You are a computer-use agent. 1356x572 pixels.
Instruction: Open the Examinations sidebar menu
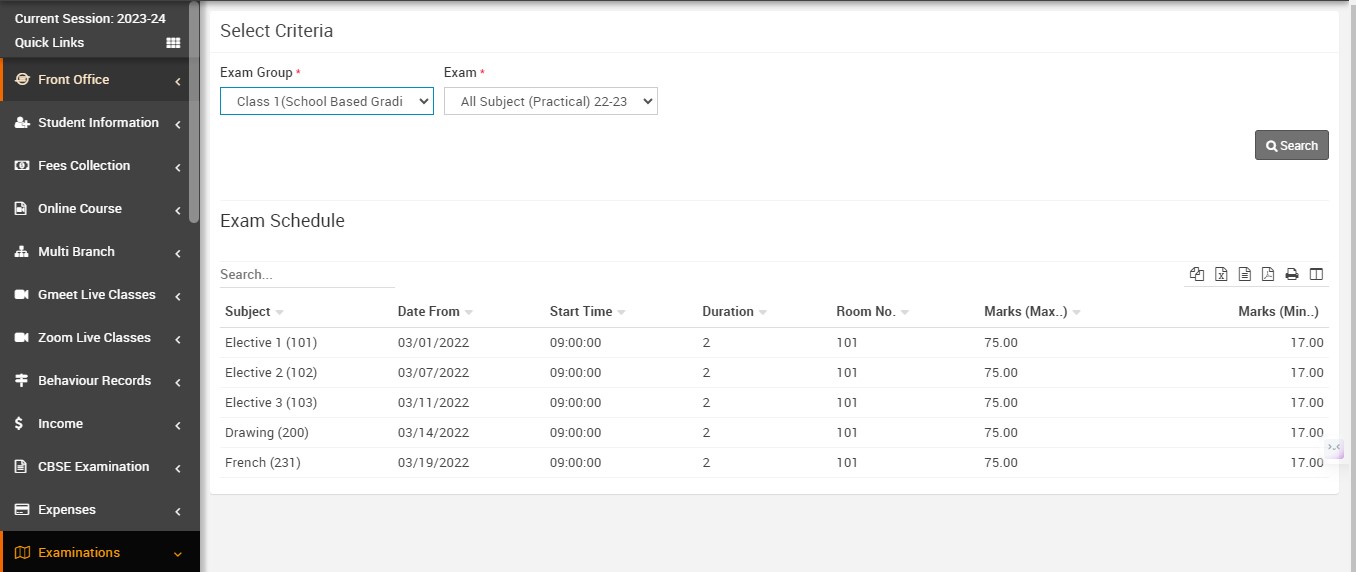[79, 553]
